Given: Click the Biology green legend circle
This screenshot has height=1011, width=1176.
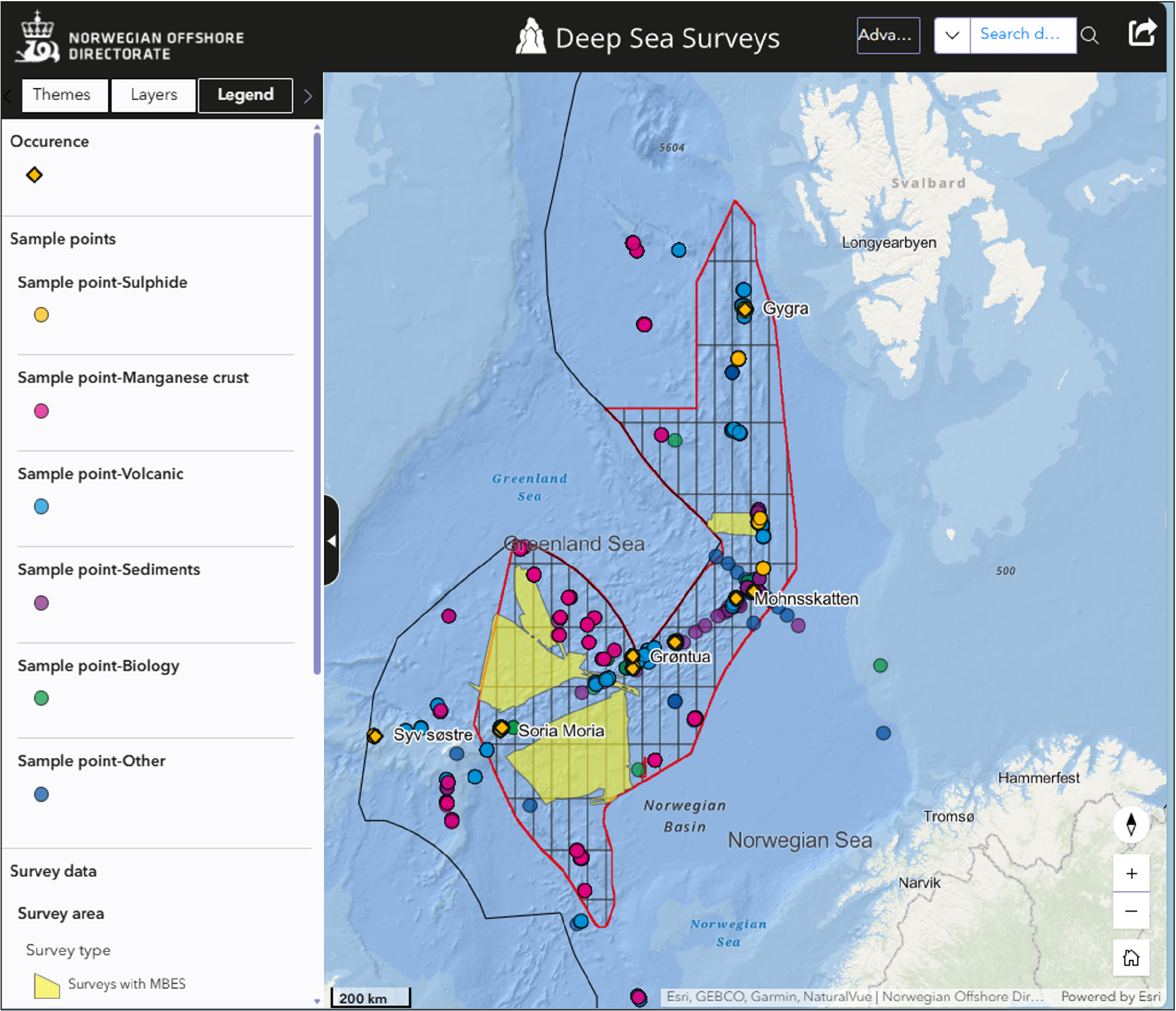Looking at the screenshot, I should 41,698.
